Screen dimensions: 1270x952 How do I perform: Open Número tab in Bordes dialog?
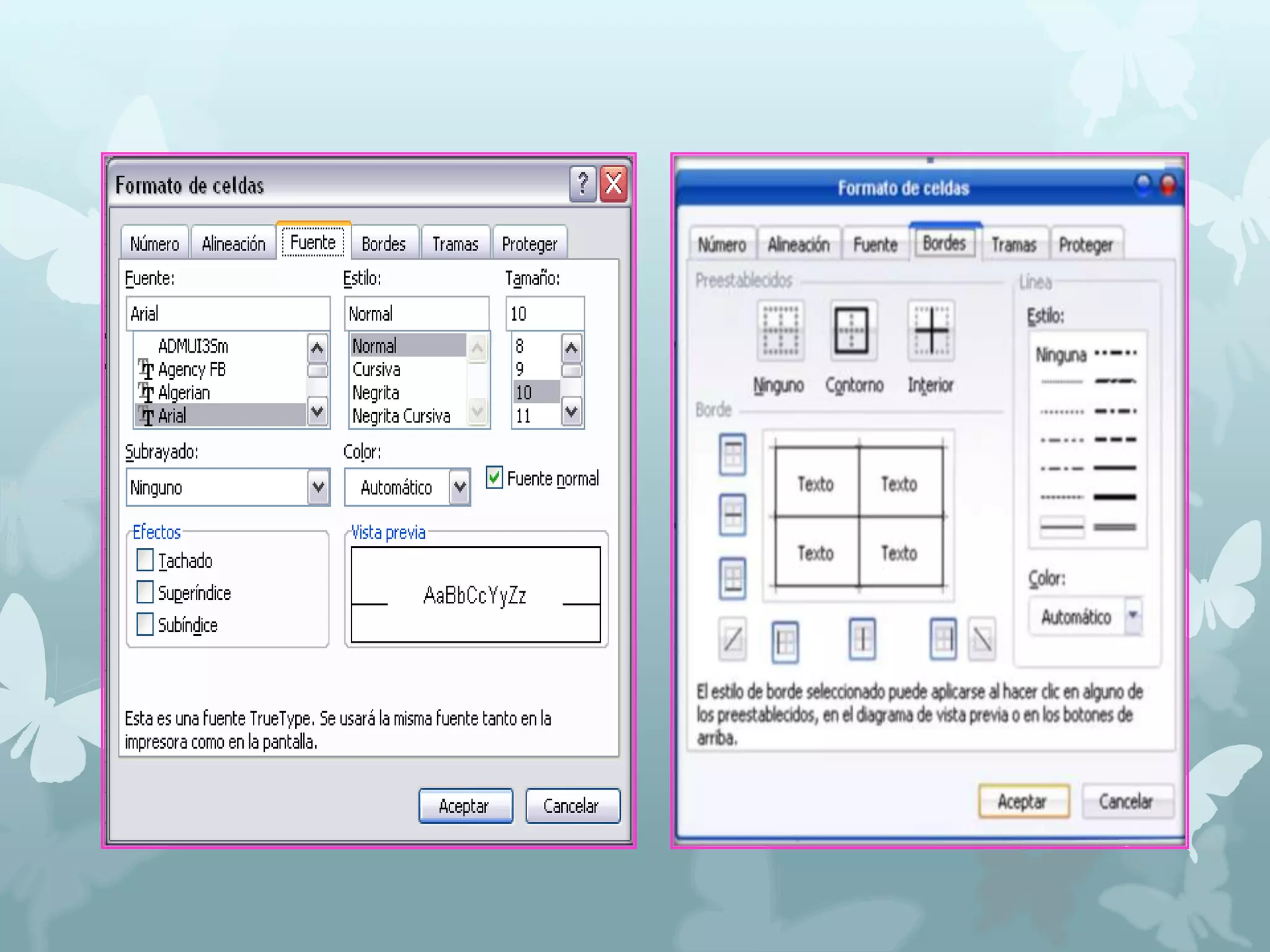722,245
